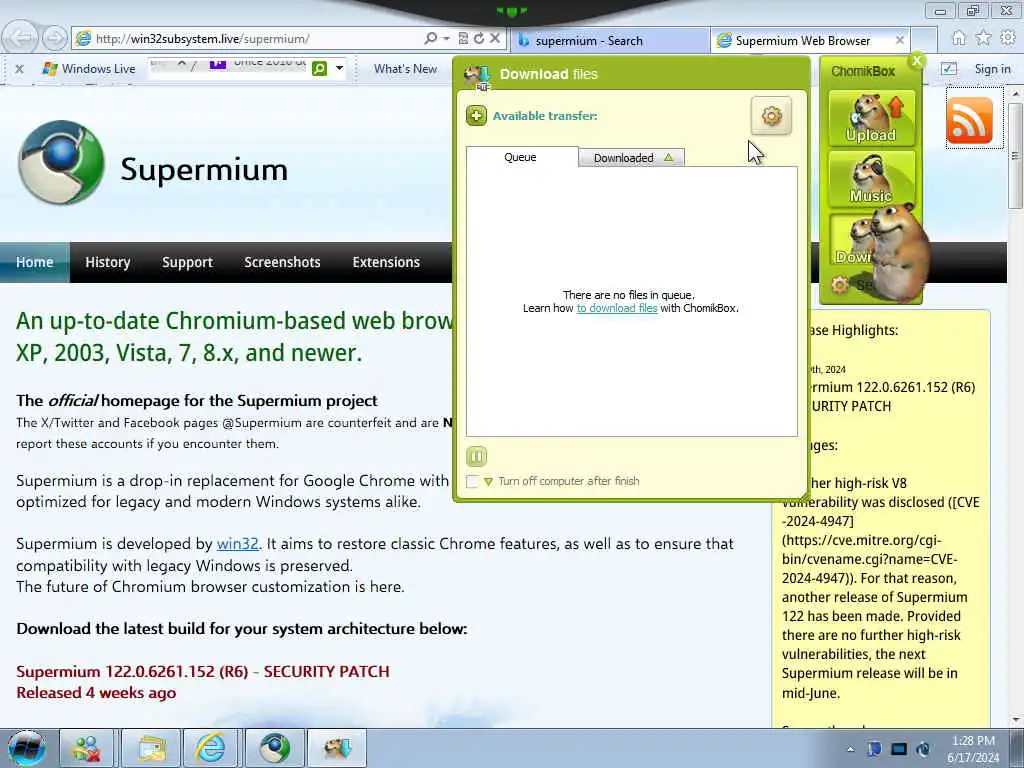Pause the ChomikBox download queue
1024x768 pixels.
(x=477, y=456)
